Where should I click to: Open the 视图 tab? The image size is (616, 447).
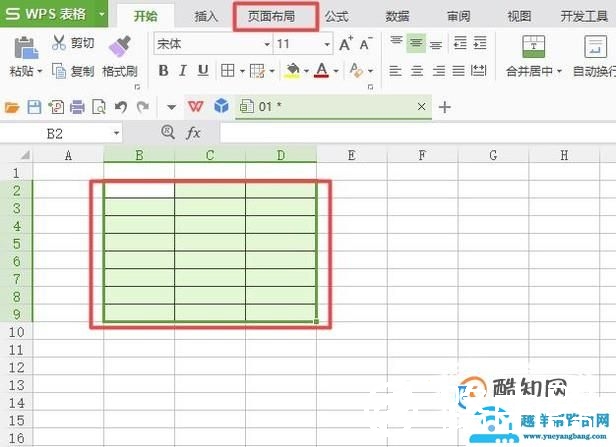519,16
